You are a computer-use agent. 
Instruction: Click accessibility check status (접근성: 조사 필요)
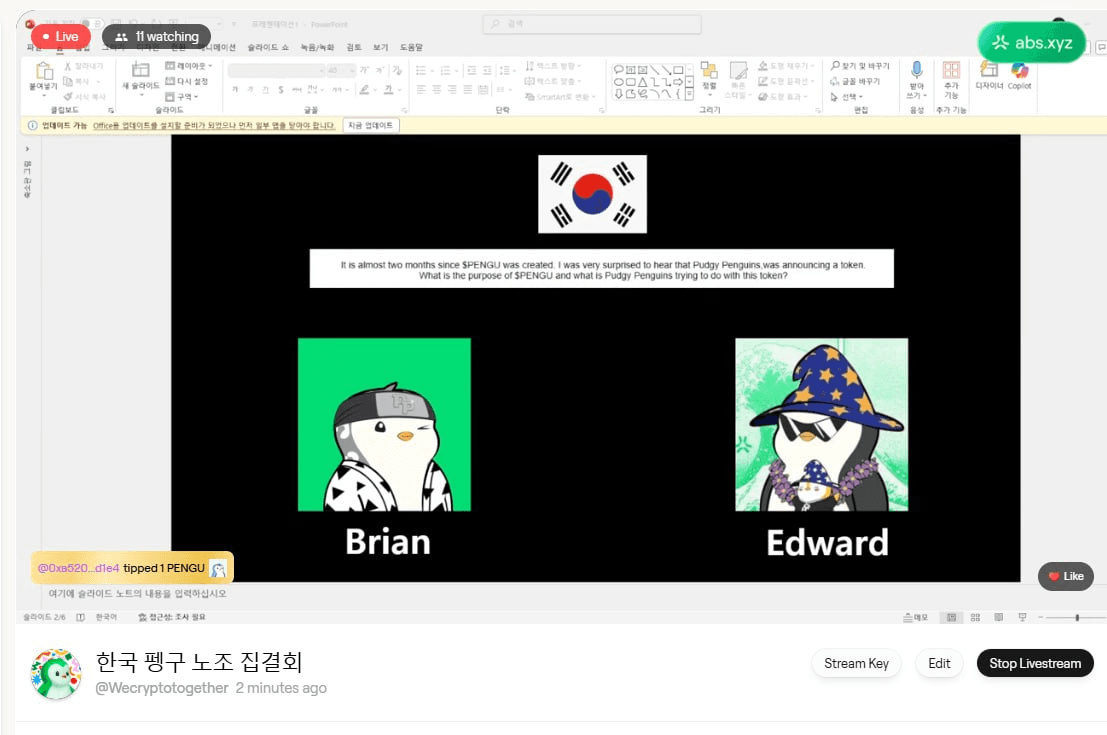point(172,617)
